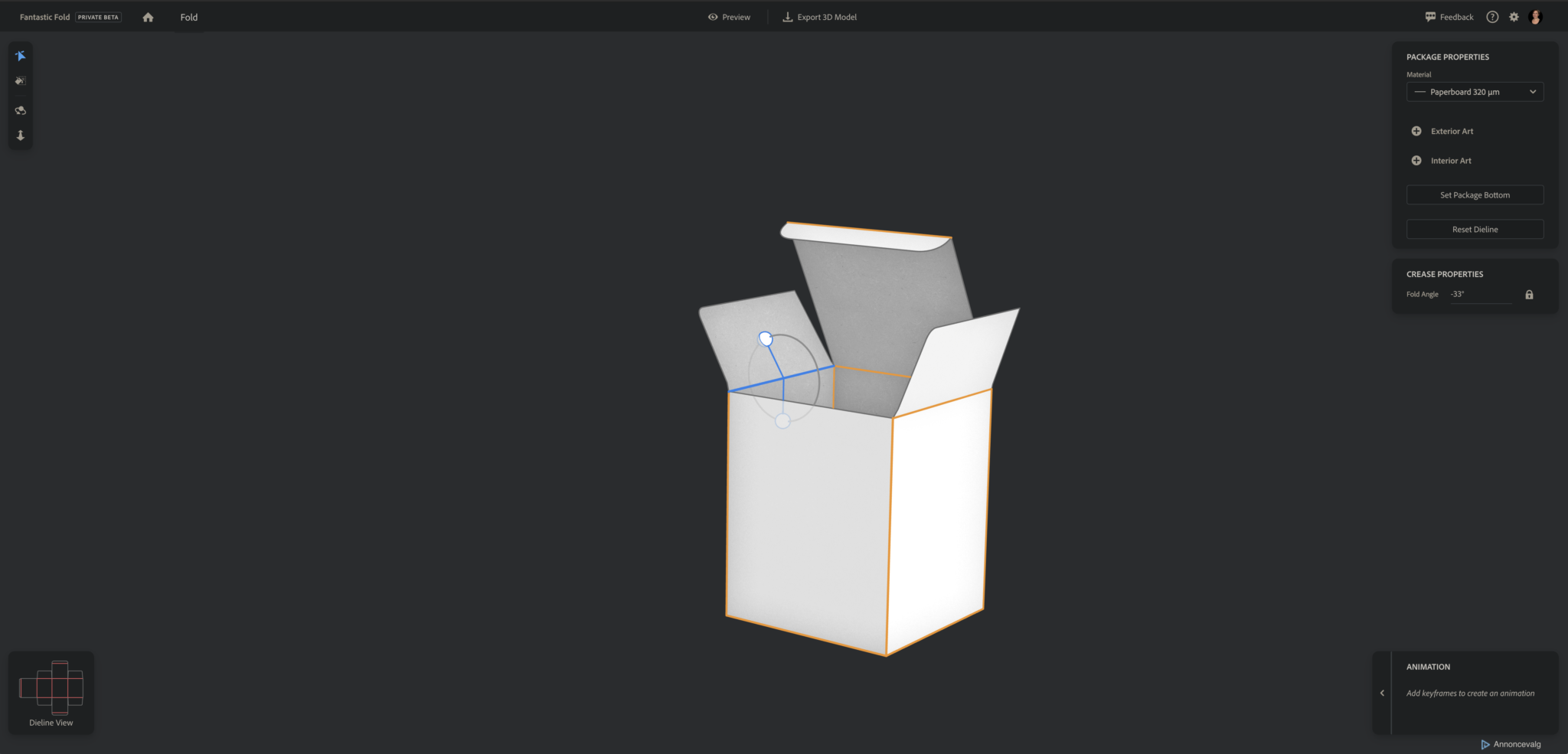
Task: Collapse the Animation panel with the chevron
Action: [x=1382, y=693]
